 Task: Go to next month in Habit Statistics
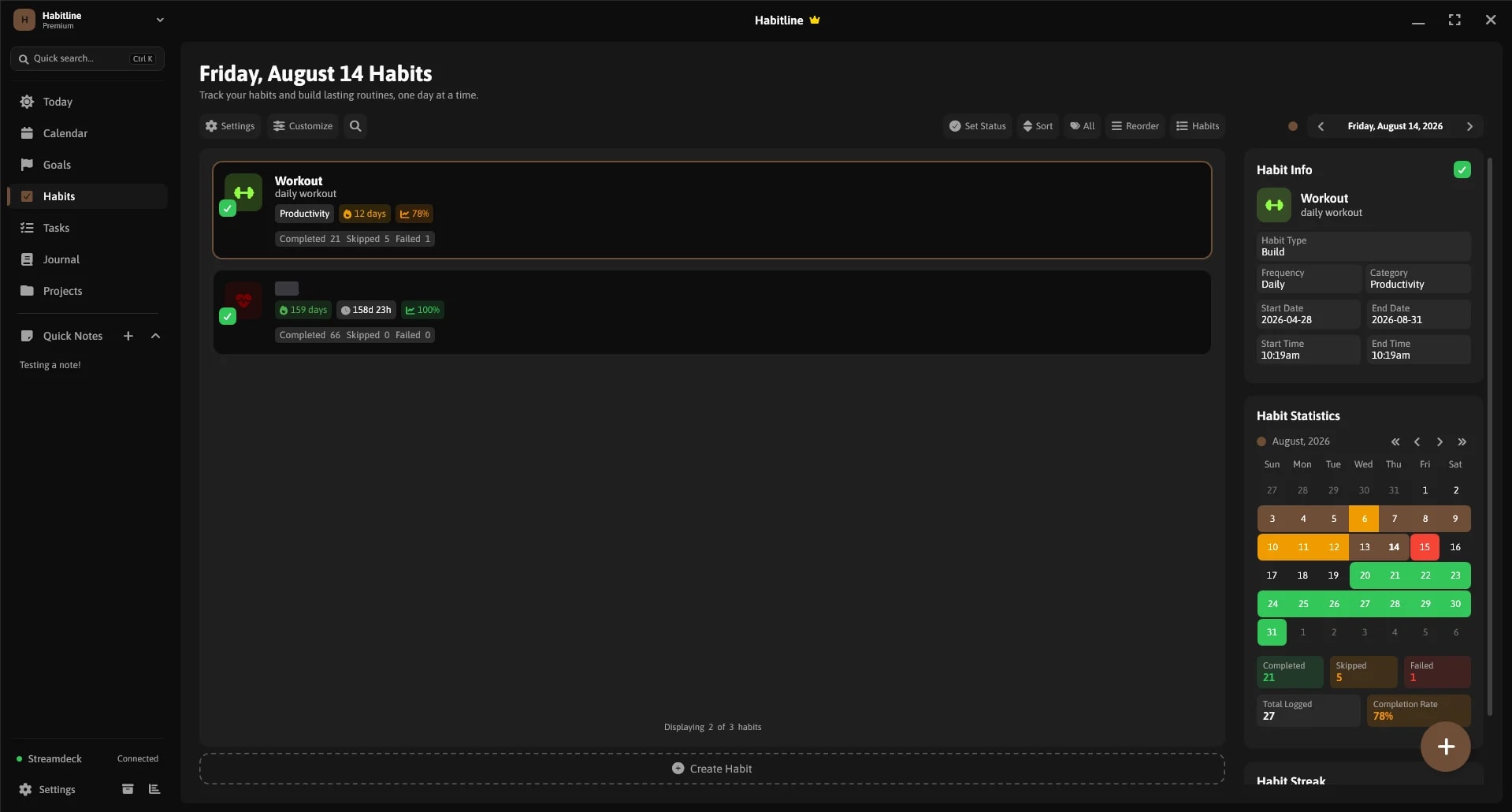[x=1440, y=442]
